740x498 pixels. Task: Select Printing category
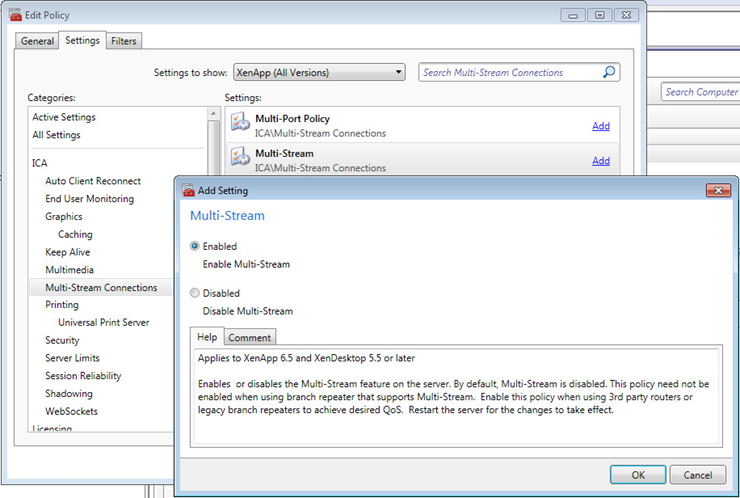pyautogui.click(x=62, y=305)
